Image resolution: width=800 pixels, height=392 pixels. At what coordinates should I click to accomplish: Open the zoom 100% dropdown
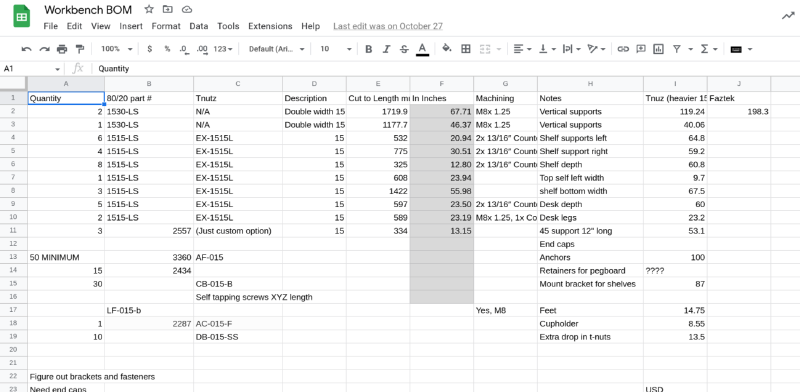point(116,49)
